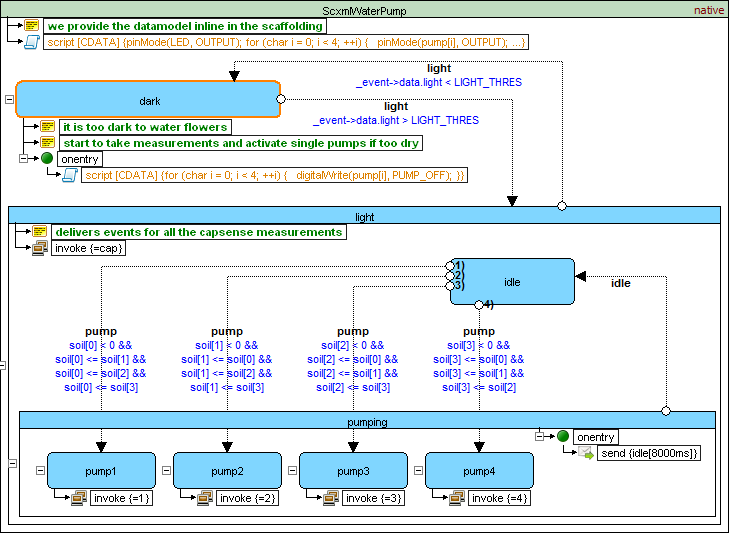Select the dark state box
731x535 pixels.
point(148,100)
